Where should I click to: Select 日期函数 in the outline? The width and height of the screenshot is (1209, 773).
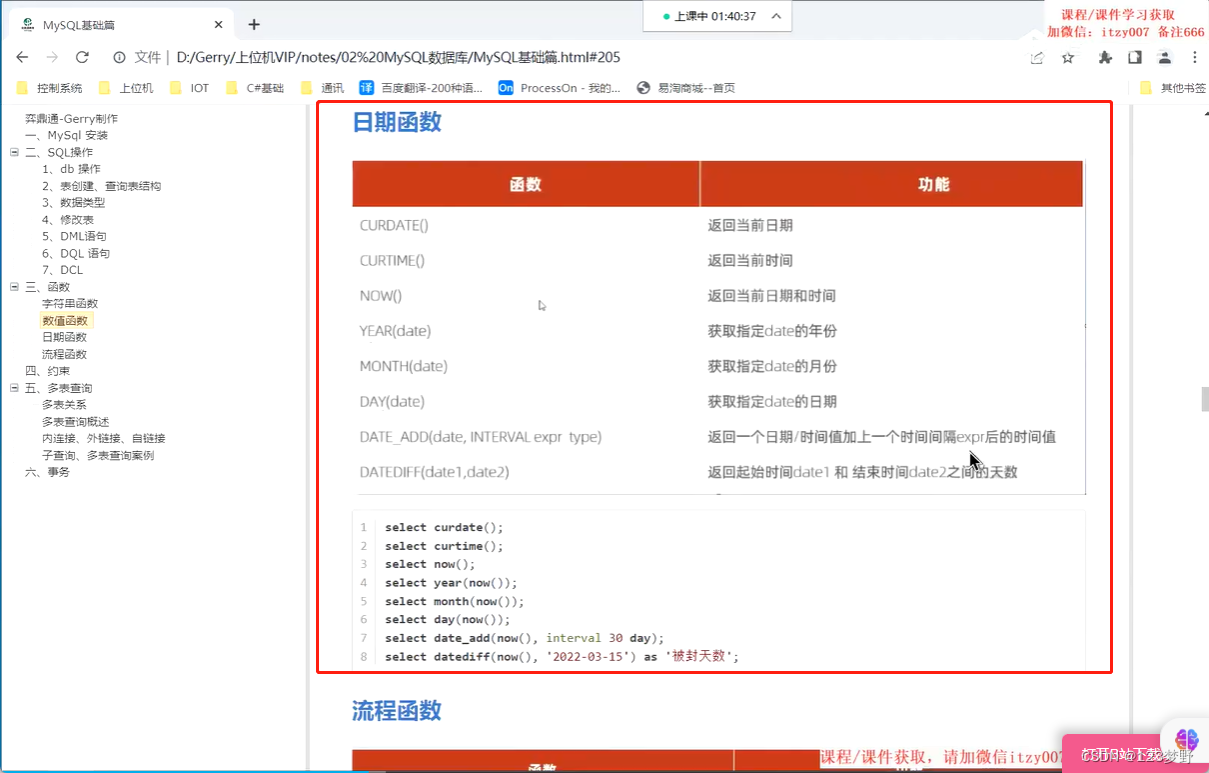point(64,338)
